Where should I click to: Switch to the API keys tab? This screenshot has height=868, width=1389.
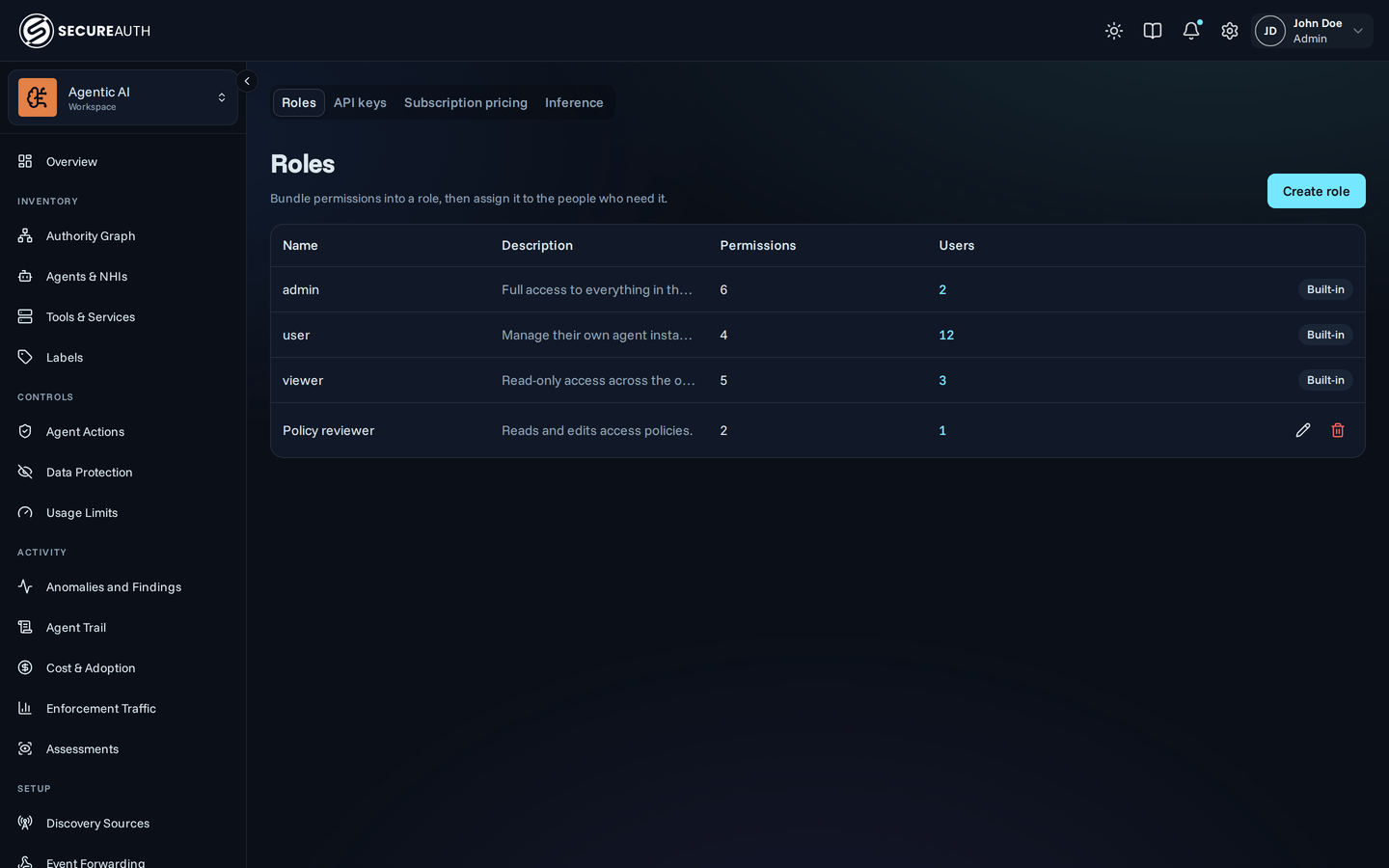(360, 102)
